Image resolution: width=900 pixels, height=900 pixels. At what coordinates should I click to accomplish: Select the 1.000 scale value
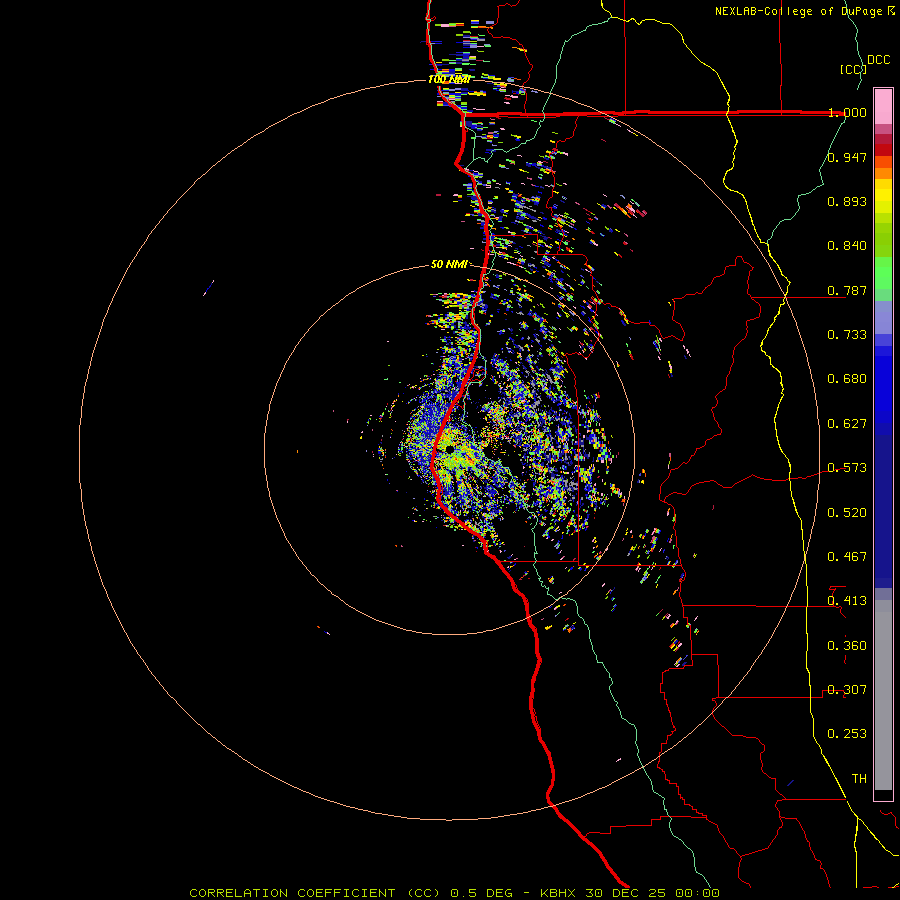847,112
